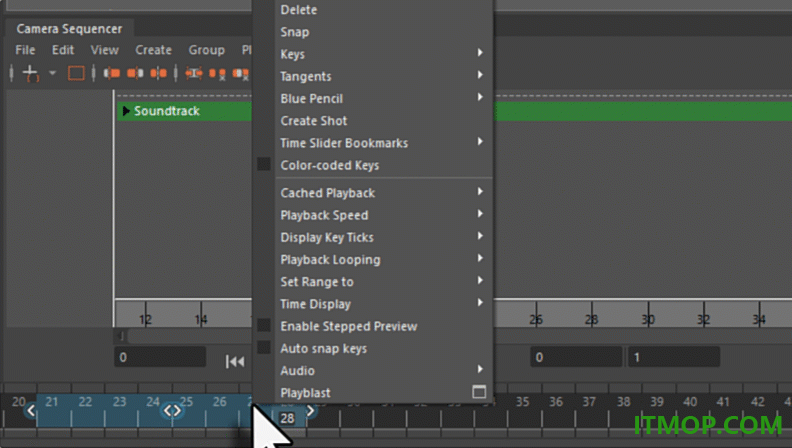
Task: Click frame 12 on sequencer ruler
Action: pos(145,319)
